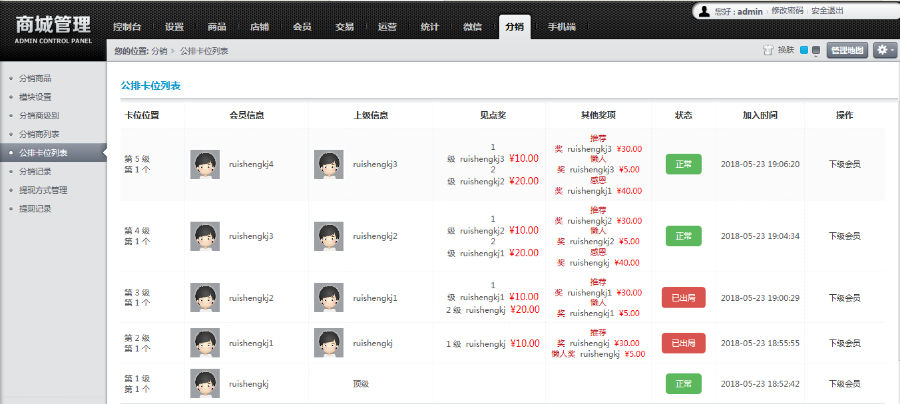Click the superior avatar next to ruishengkj1

coord(329,297)
